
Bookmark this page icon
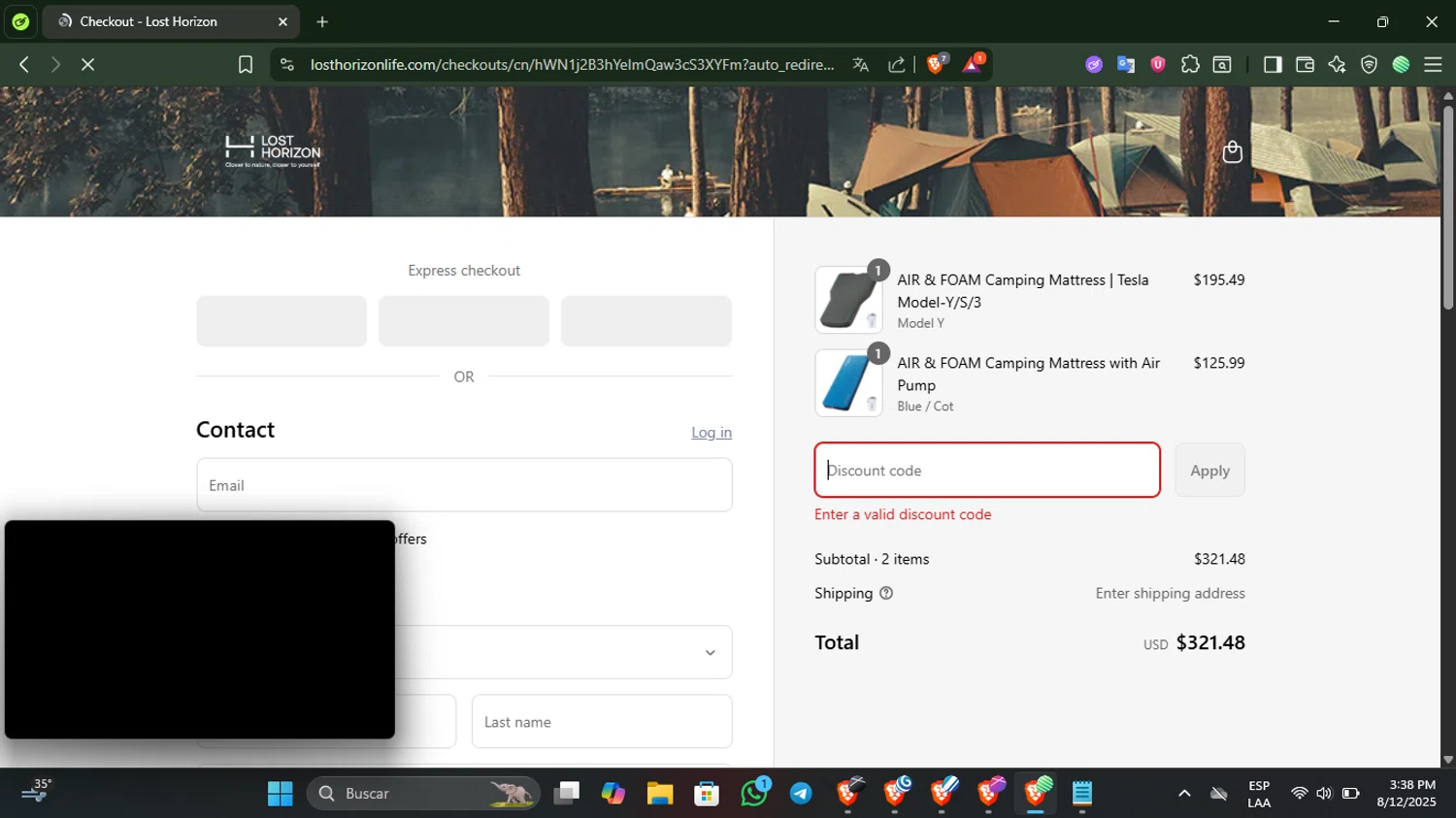pyautogui.click(x=246, y=64)
